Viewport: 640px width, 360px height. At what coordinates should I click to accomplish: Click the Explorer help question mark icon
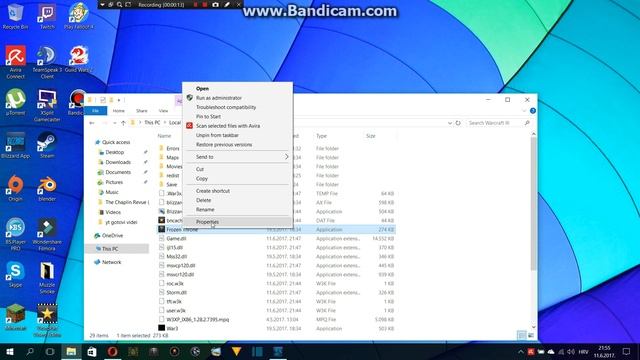(x=533, y=111)
